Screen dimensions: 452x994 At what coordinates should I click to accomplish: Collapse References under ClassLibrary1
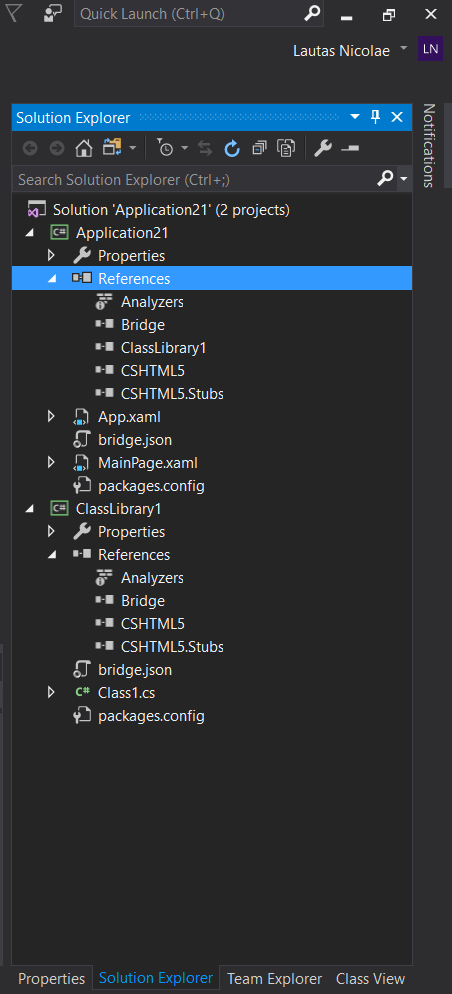tap(52, 555)
